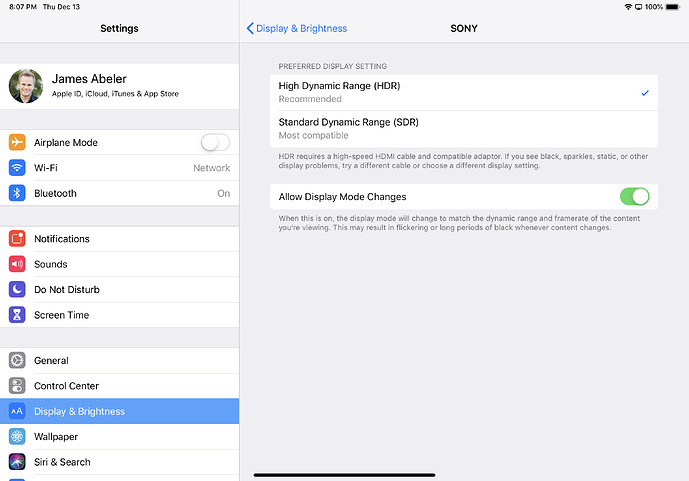Tap the Settings sidebar title
The height and width of the screenshot is (481, 689).
click(x=119, y=29)
